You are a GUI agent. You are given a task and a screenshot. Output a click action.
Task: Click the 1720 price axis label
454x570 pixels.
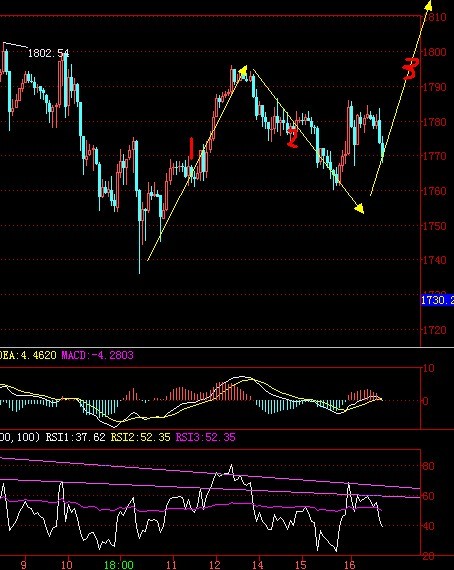tap(435, 330)
